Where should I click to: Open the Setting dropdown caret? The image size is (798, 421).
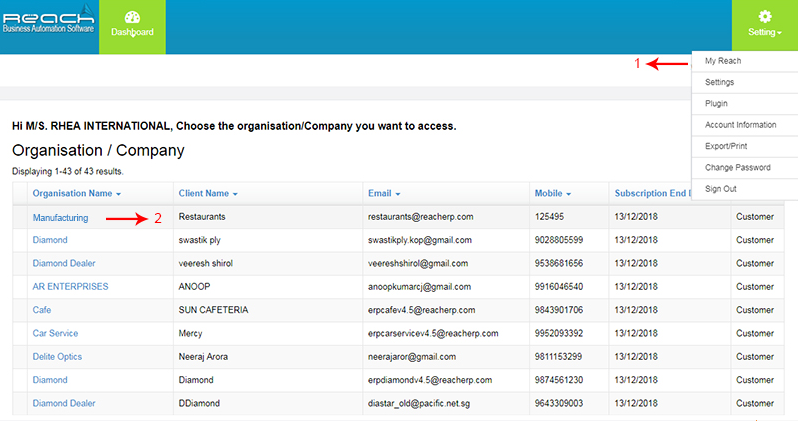tap(779, 33)
